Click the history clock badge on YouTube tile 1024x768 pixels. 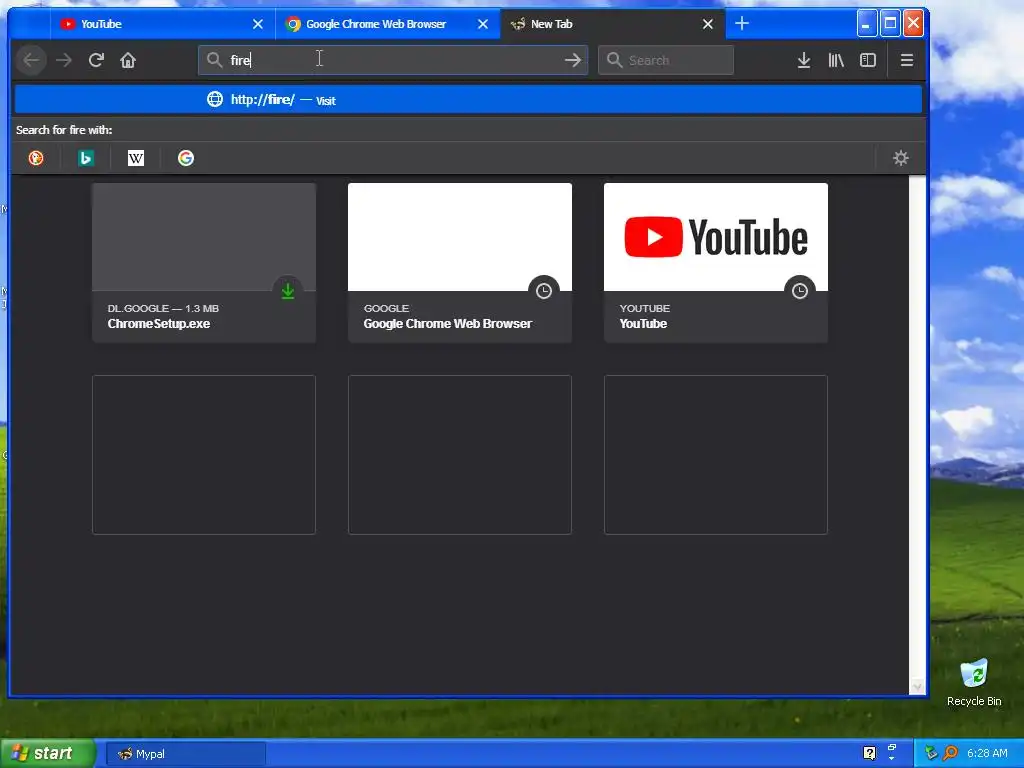tap(800, 291)
